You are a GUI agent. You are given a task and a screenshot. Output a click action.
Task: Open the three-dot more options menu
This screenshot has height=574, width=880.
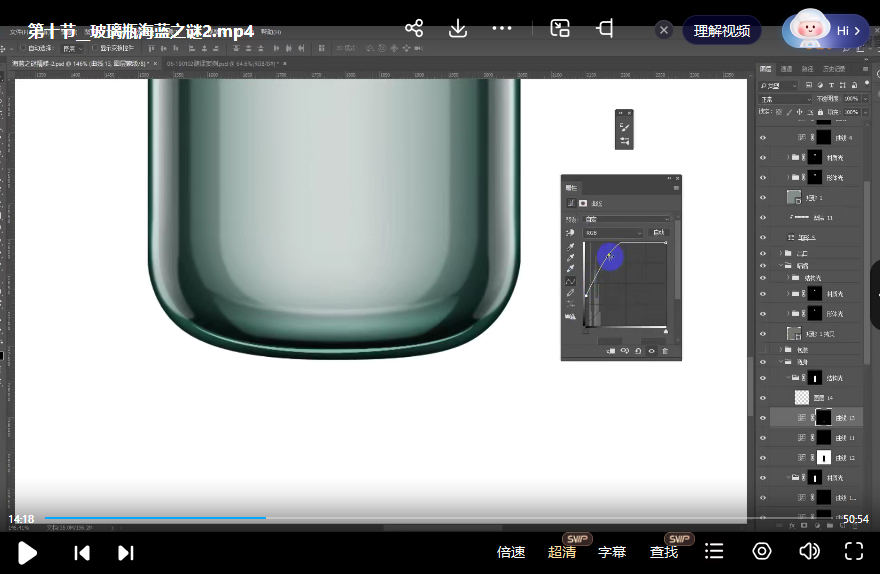502,29
